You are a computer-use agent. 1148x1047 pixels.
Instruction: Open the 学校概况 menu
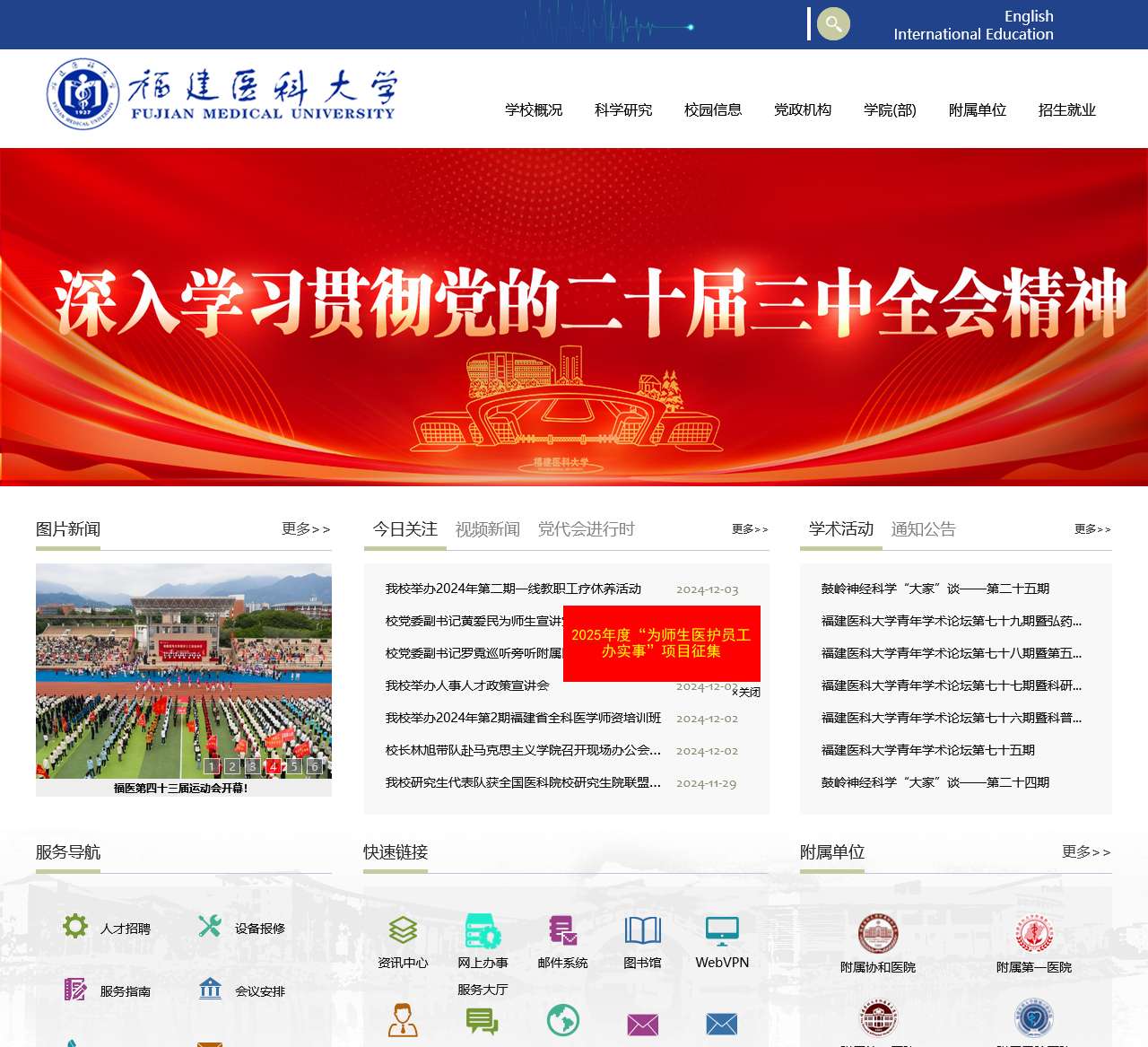click(x=534, y=110)
